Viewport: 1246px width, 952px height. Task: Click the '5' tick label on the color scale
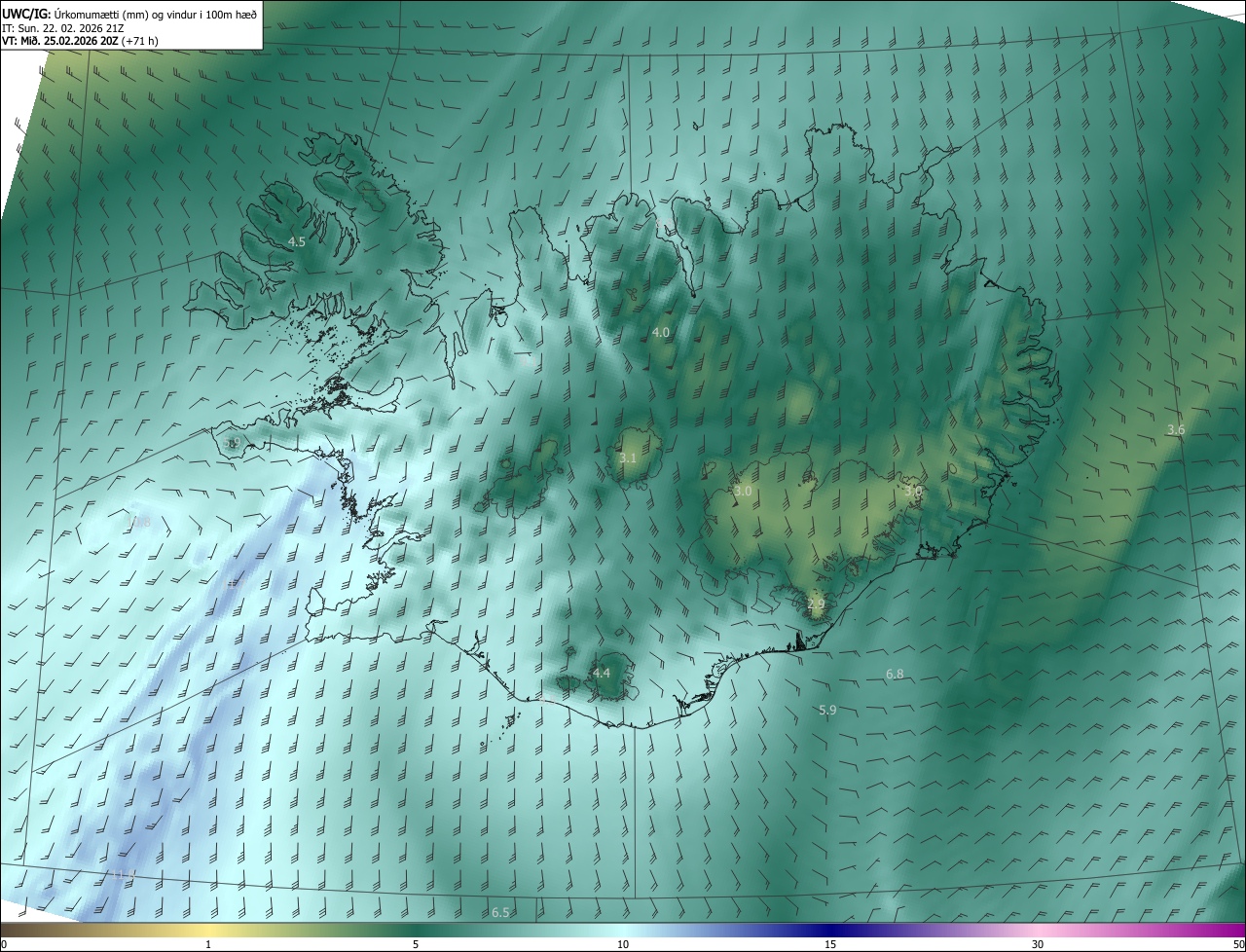coord(416,944)
